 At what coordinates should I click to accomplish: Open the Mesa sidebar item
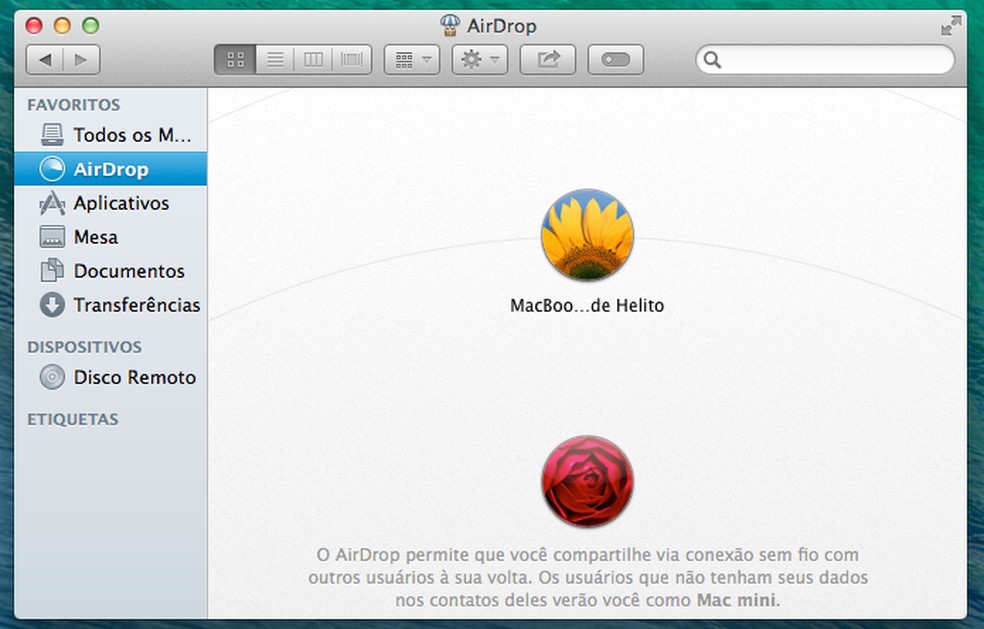pyautogui.click(x=100, y=237)
